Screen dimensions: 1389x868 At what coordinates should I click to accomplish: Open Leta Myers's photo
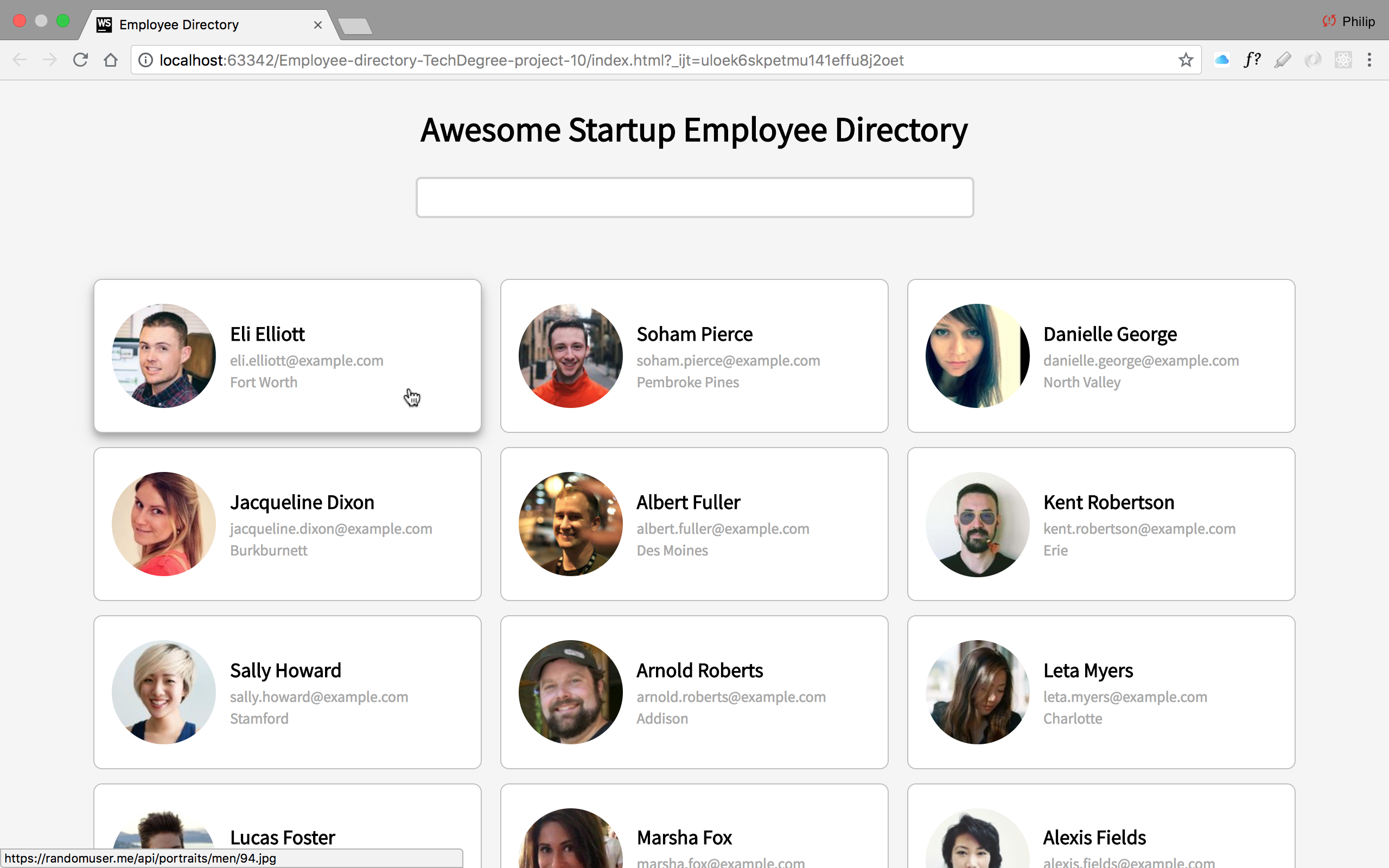click(978, 692)
